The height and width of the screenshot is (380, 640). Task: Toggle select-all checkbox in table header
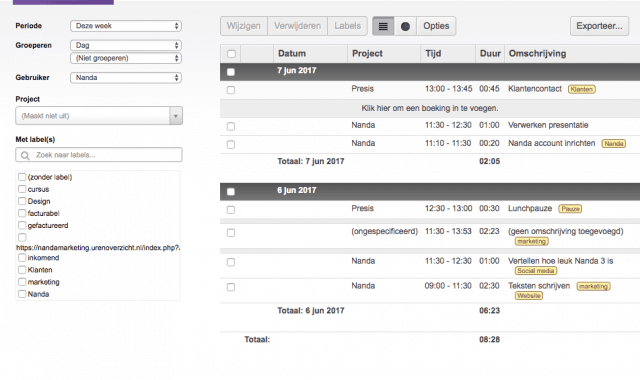click(x=231, y=54)
